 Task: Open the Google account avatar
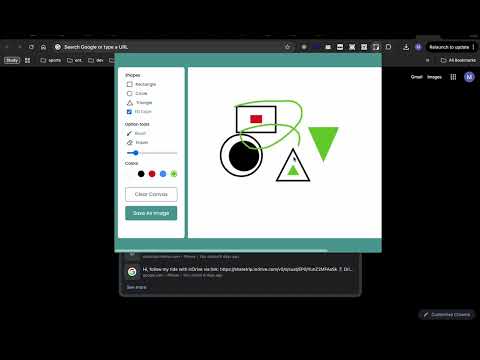pyautogui.click(x=469, y=77)
